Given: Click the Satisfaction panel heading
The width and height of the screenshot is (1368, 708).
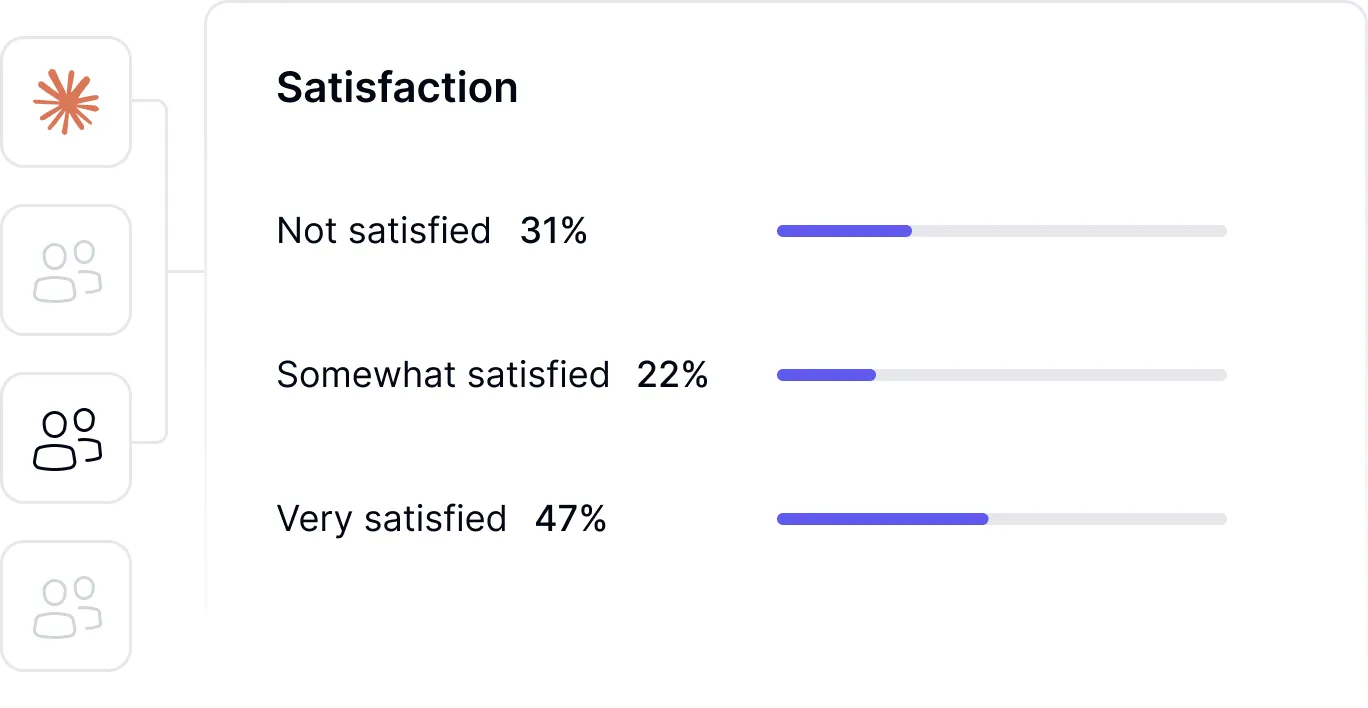Looking at the screenshot, I should tap(397, 88).
